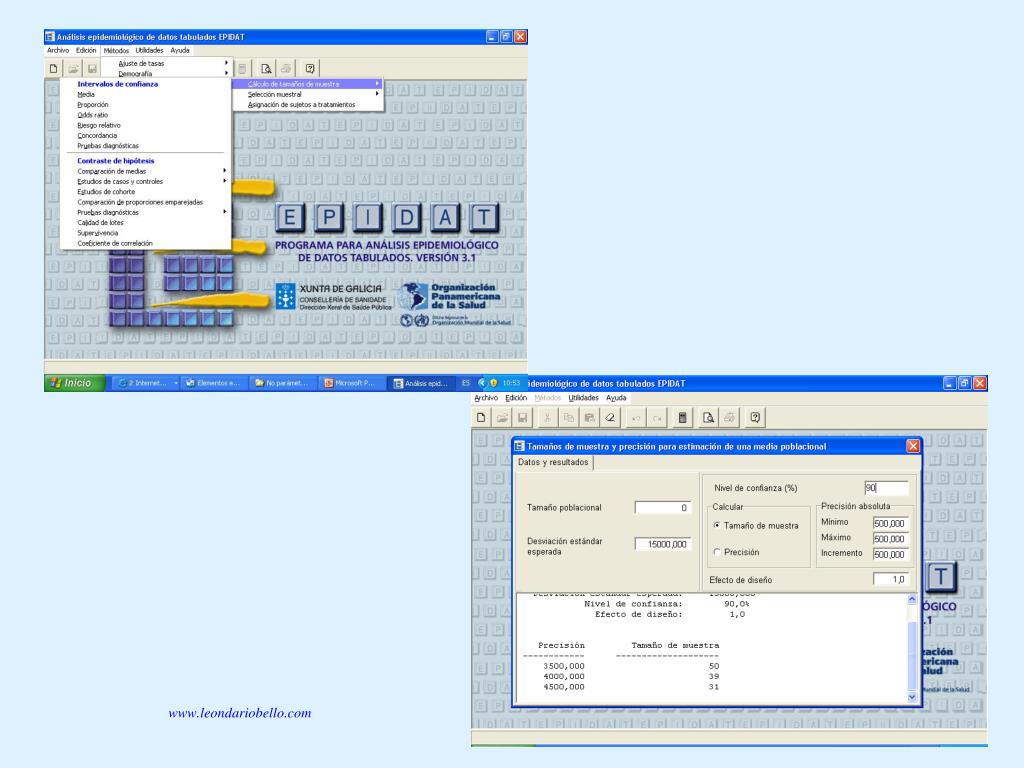Choose Calidad de lotes menu entry

(145, 223)
